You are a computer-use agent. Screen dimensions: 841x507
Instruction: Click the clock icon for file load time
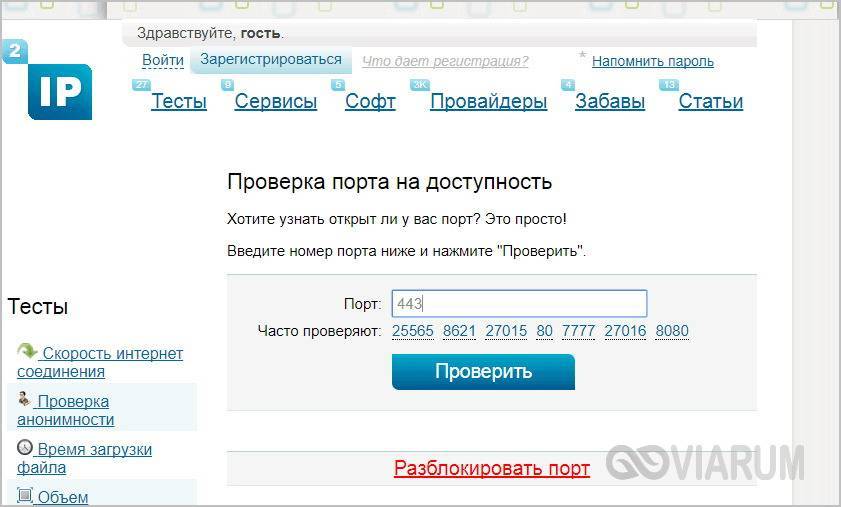click(25, 448)
